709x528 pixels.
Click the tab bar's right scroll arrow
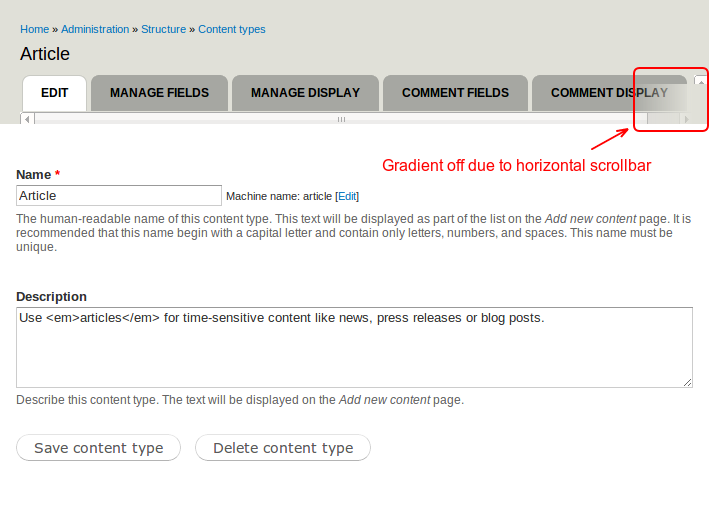coord(685,119)
